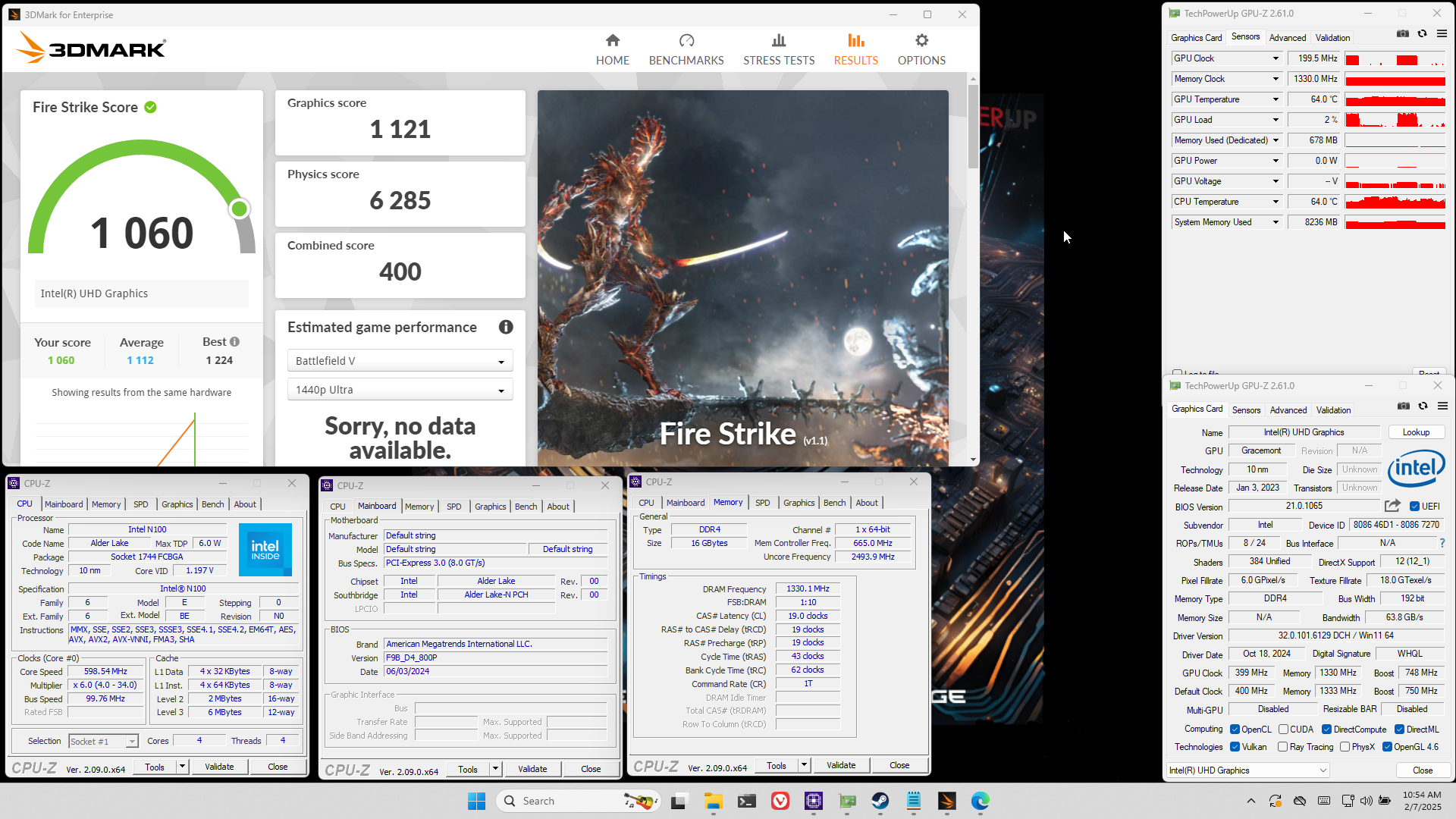Open the Graphics tab in CPU-Z CPU window
1456x819 pixels.
[177, 504]
